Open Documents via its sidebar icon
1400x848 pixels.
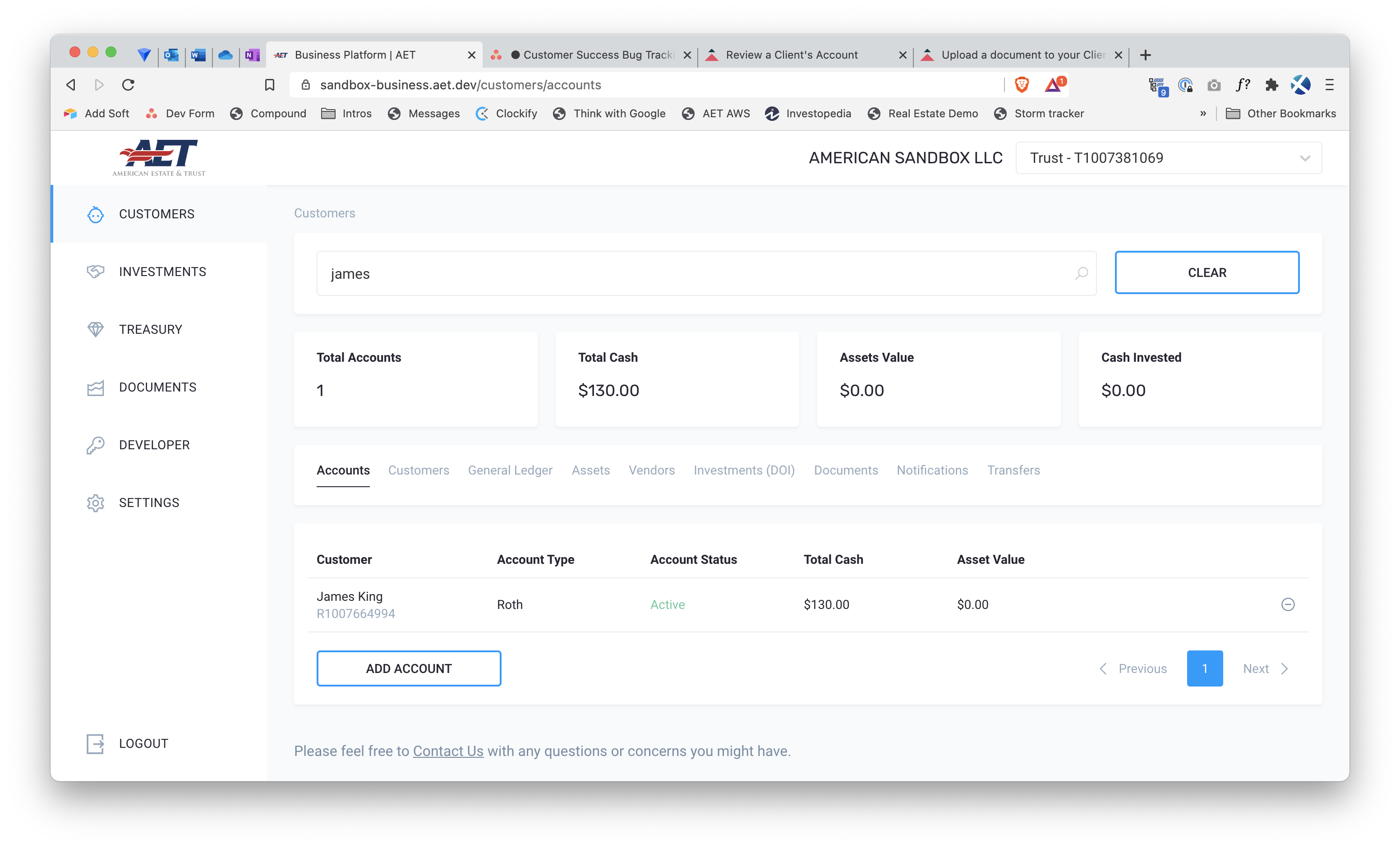[96, 387]
